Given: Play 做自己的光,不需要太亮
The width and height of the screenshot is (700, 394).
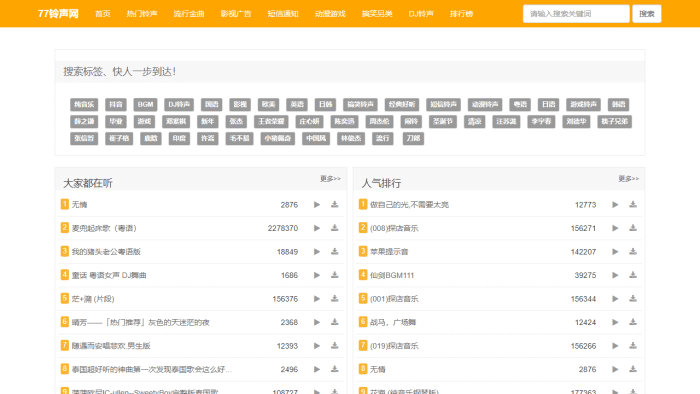Looking at the screenshot, I should point(615,205).
